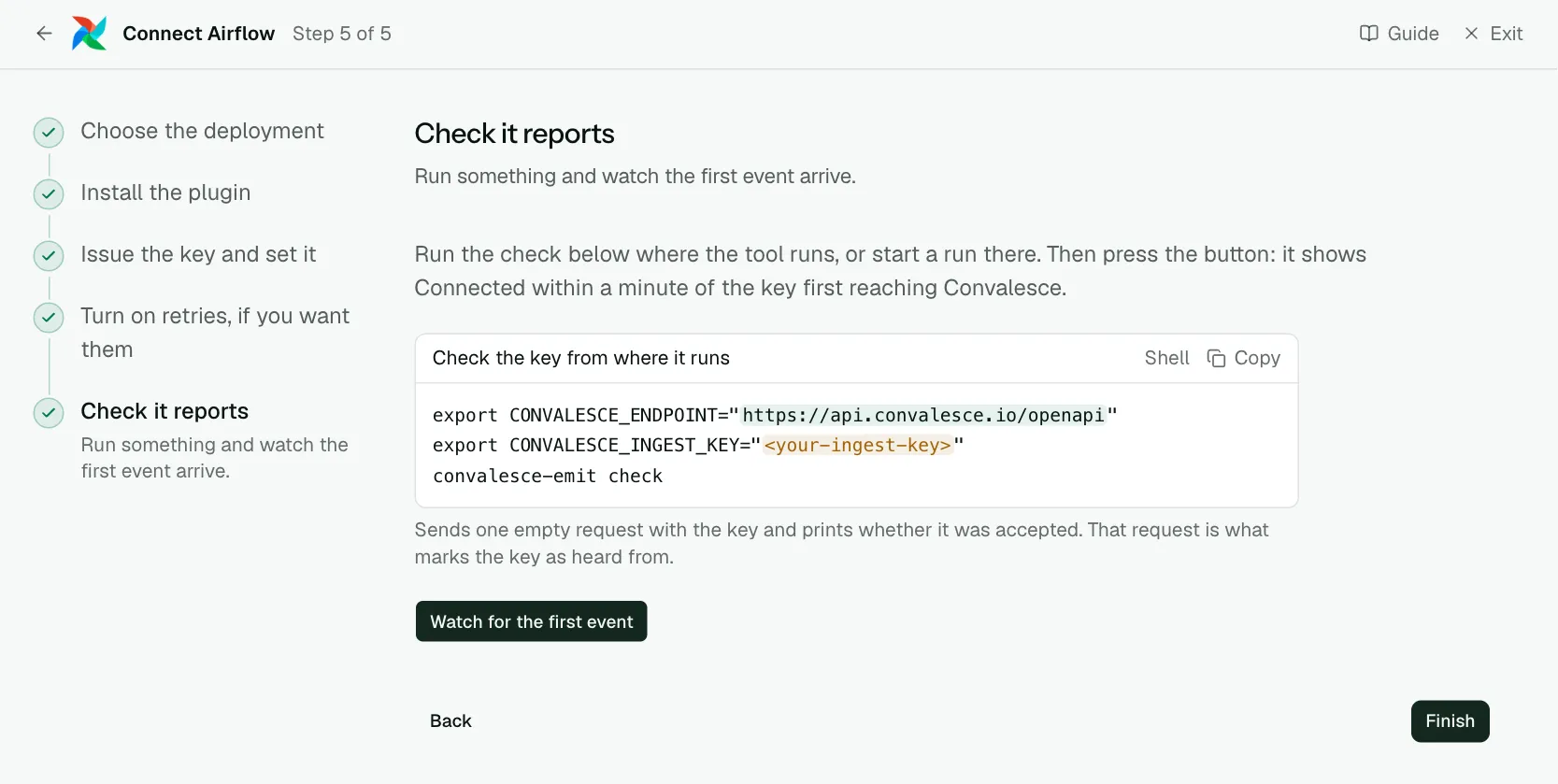Click the checkmark beside Turn on retries
This screenshot has height=784, width=1558.
pyautogui.click(x=49, y=318)
